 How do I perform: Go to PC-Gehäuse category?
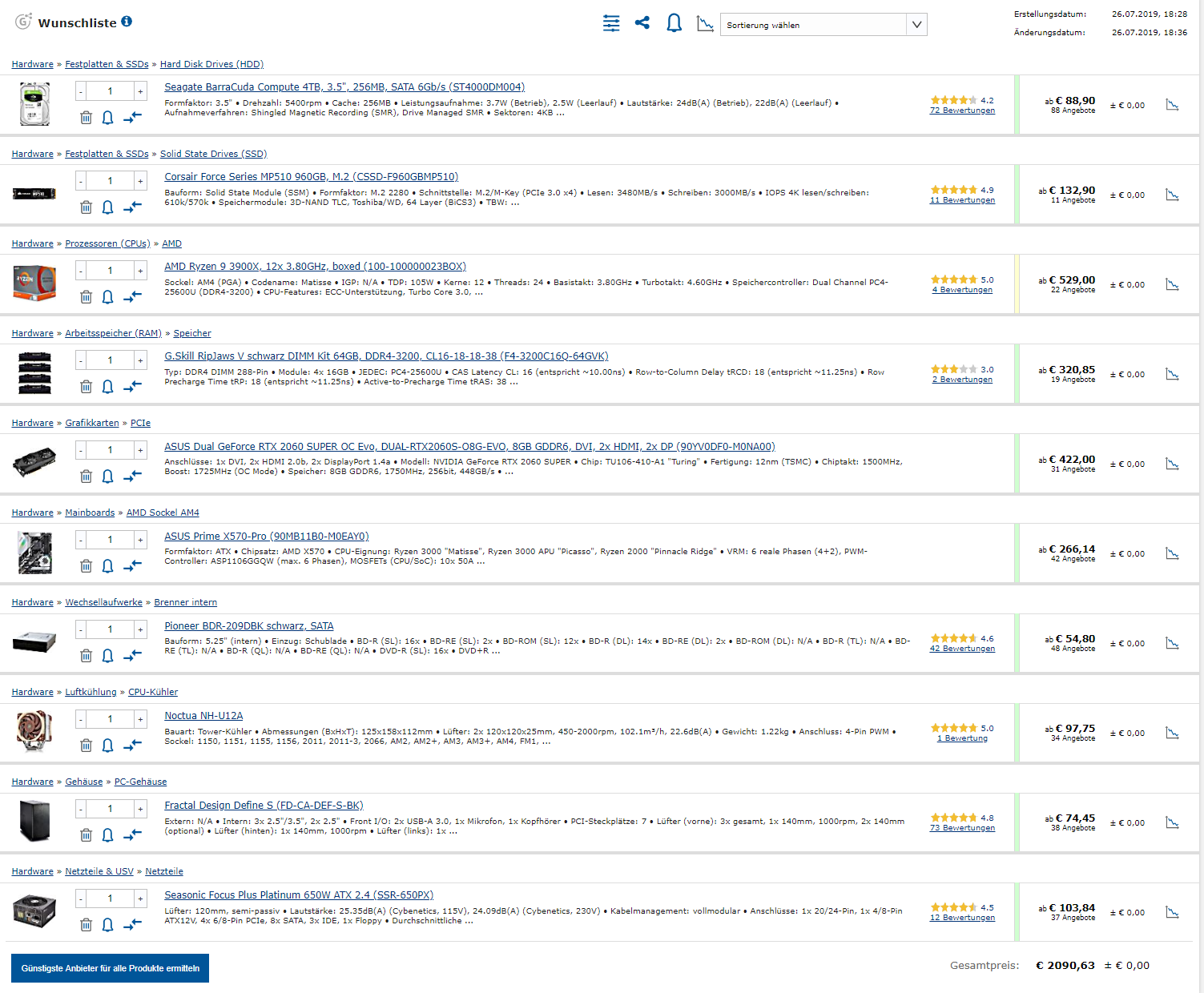pyautogui.click(x=140, y=782)
